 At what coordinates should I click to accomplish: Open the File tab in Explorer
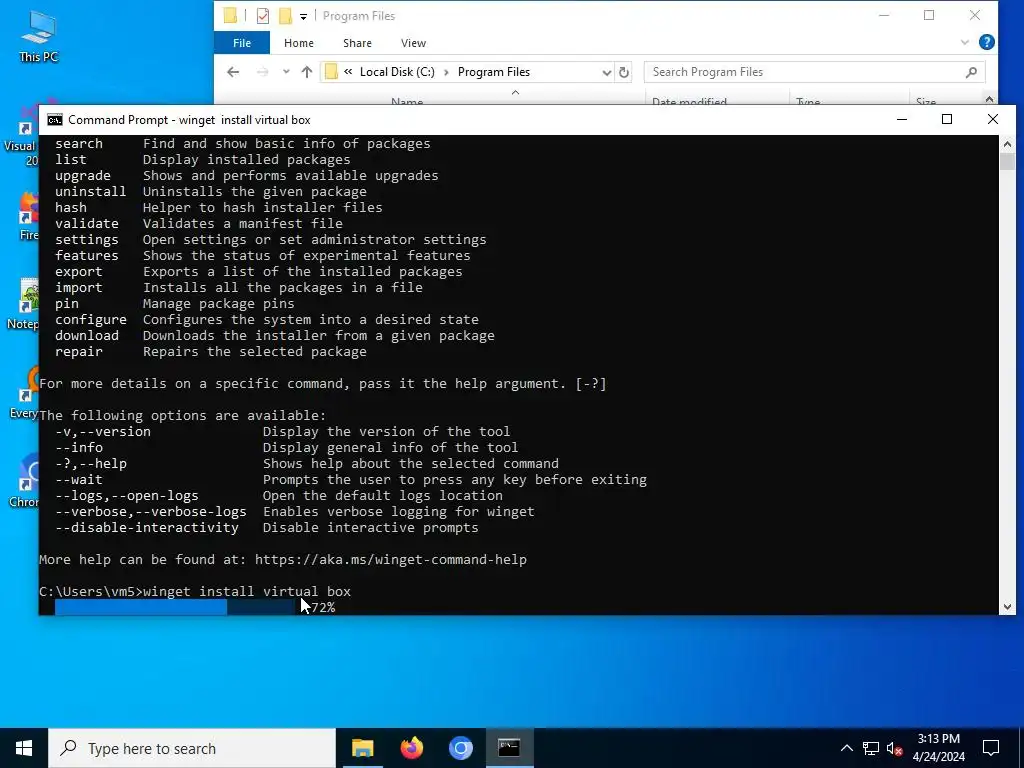pos(242,43)
